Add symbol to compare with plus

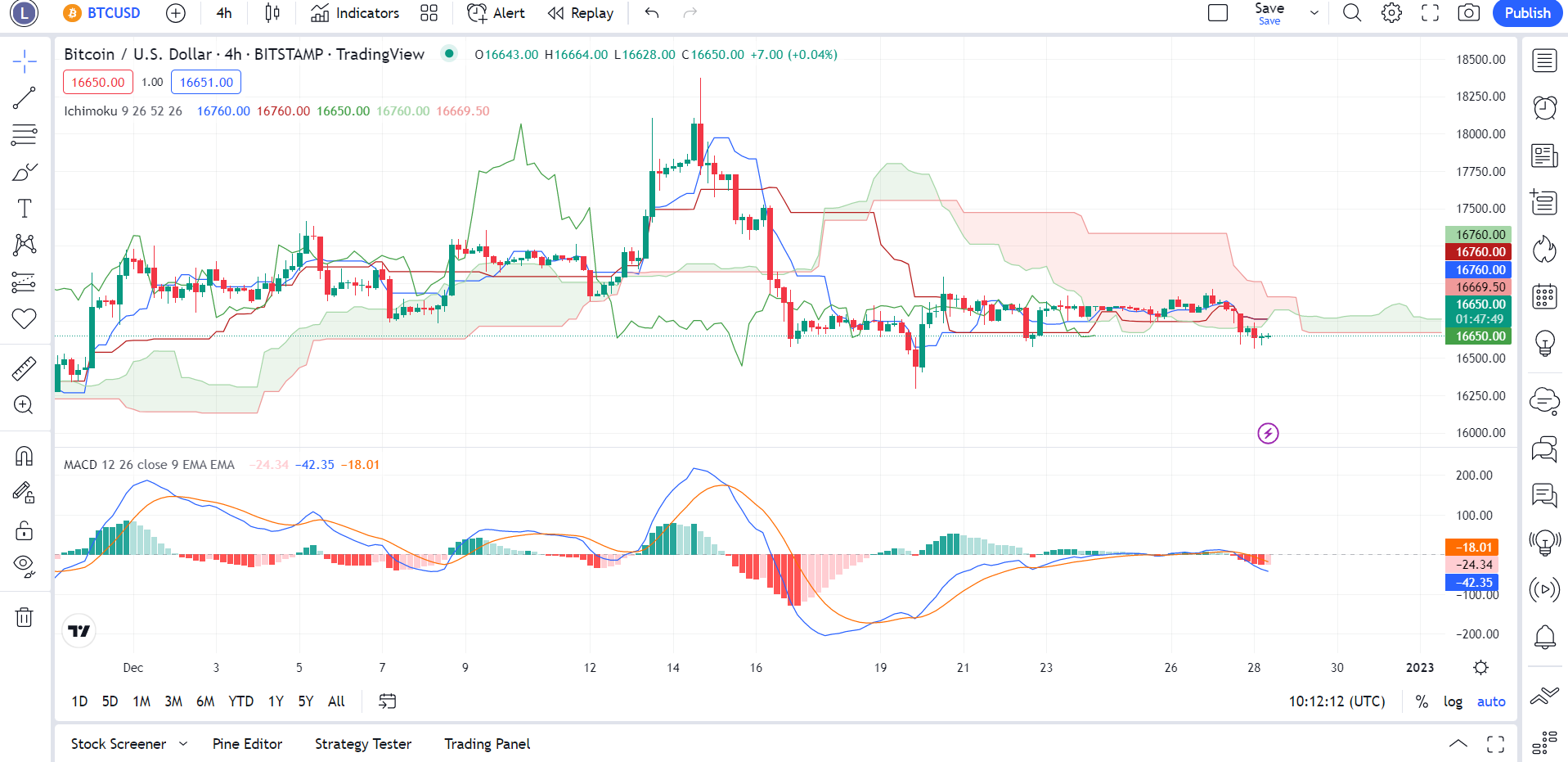pyautogui.click(x=176, y=13)
